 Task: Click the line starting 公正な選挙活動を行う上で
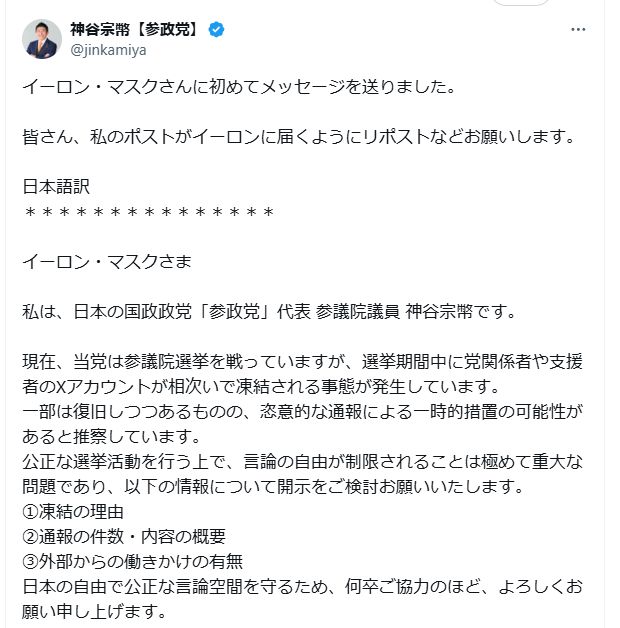[x=302, y=462]
